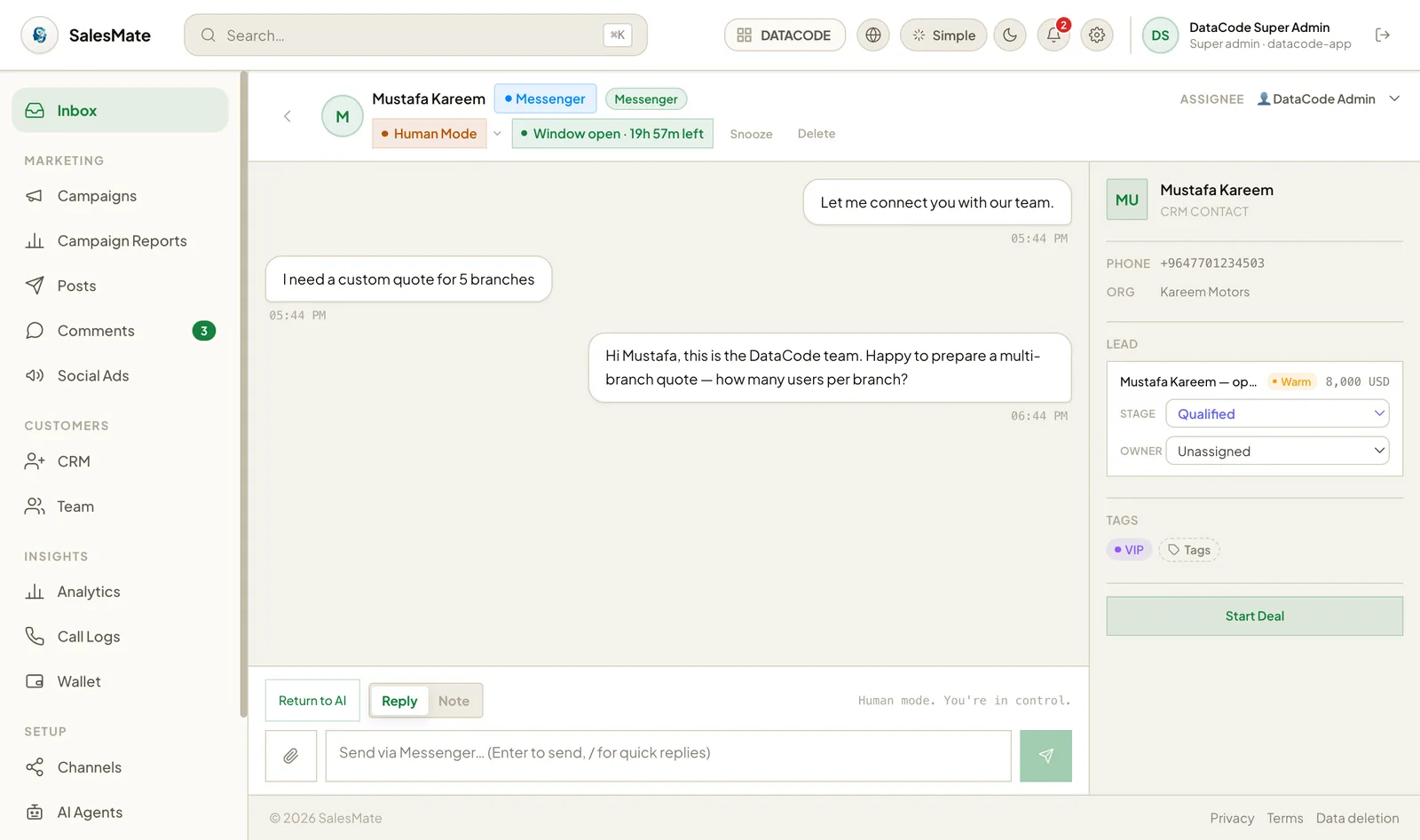Click the green Messenger label badge

(646, 99)
